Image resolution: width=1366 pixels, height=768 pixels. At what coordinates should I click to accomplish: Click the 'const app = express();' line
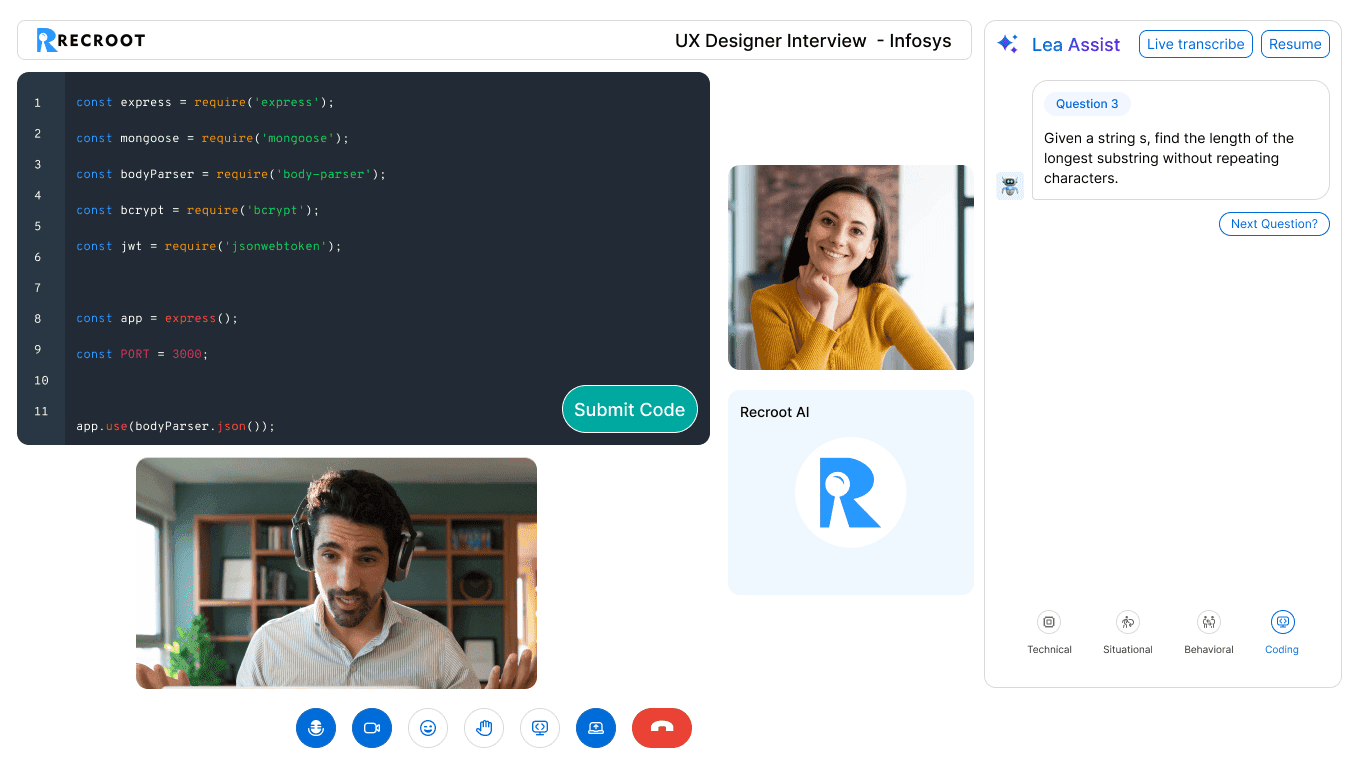(157, 318)
